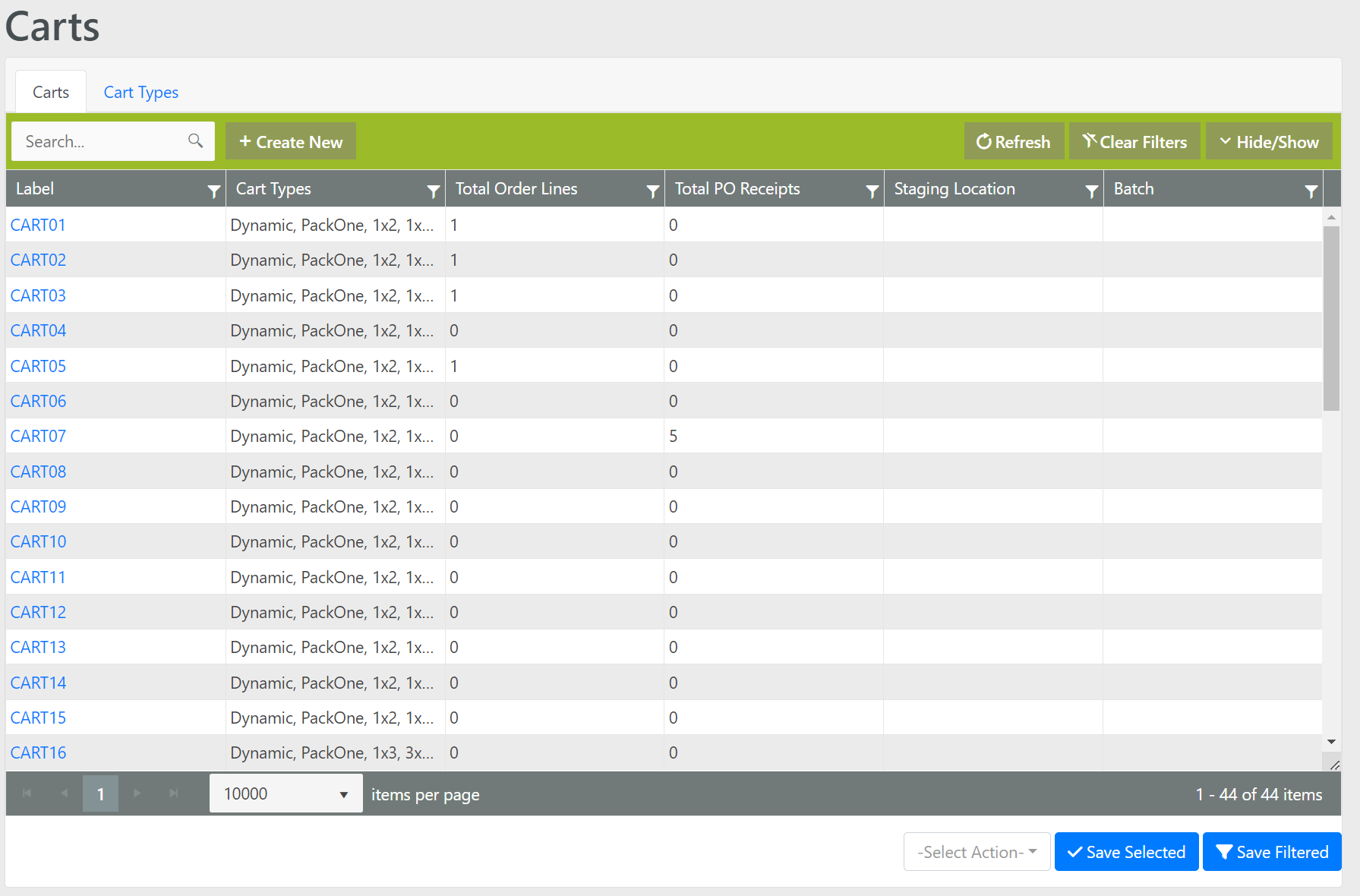Go to the last page
This screenshot has height=896, width=1360.
(173, 793)
